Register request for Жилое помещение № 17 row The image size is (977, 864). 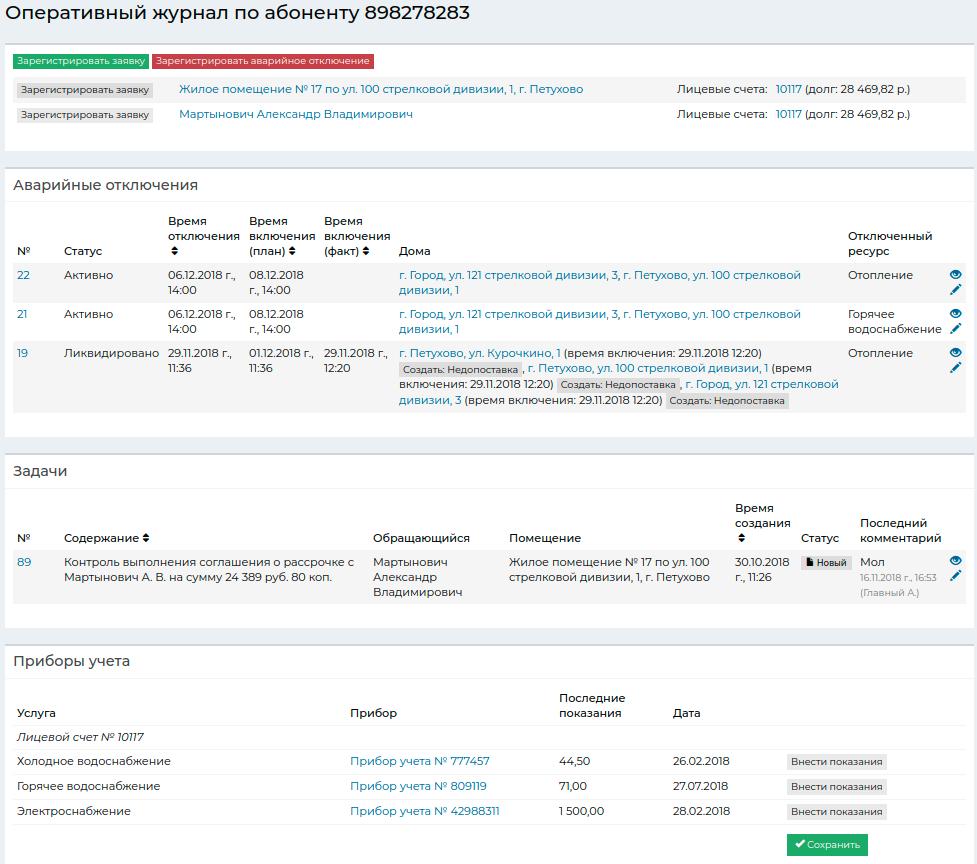click(x=85, y=90)
